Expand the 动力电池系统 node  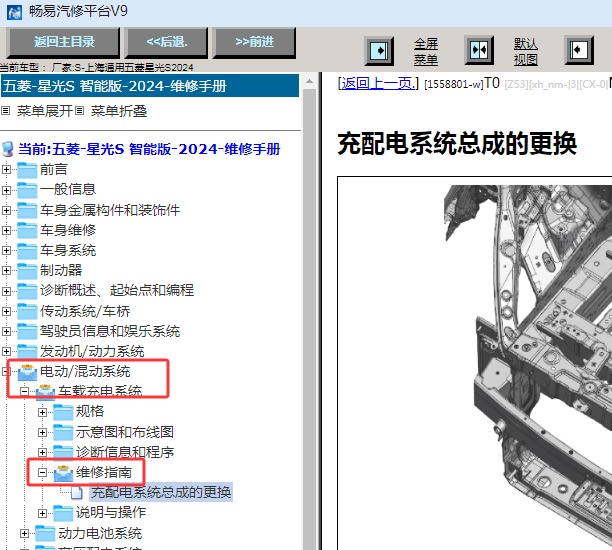pos(24,534)
